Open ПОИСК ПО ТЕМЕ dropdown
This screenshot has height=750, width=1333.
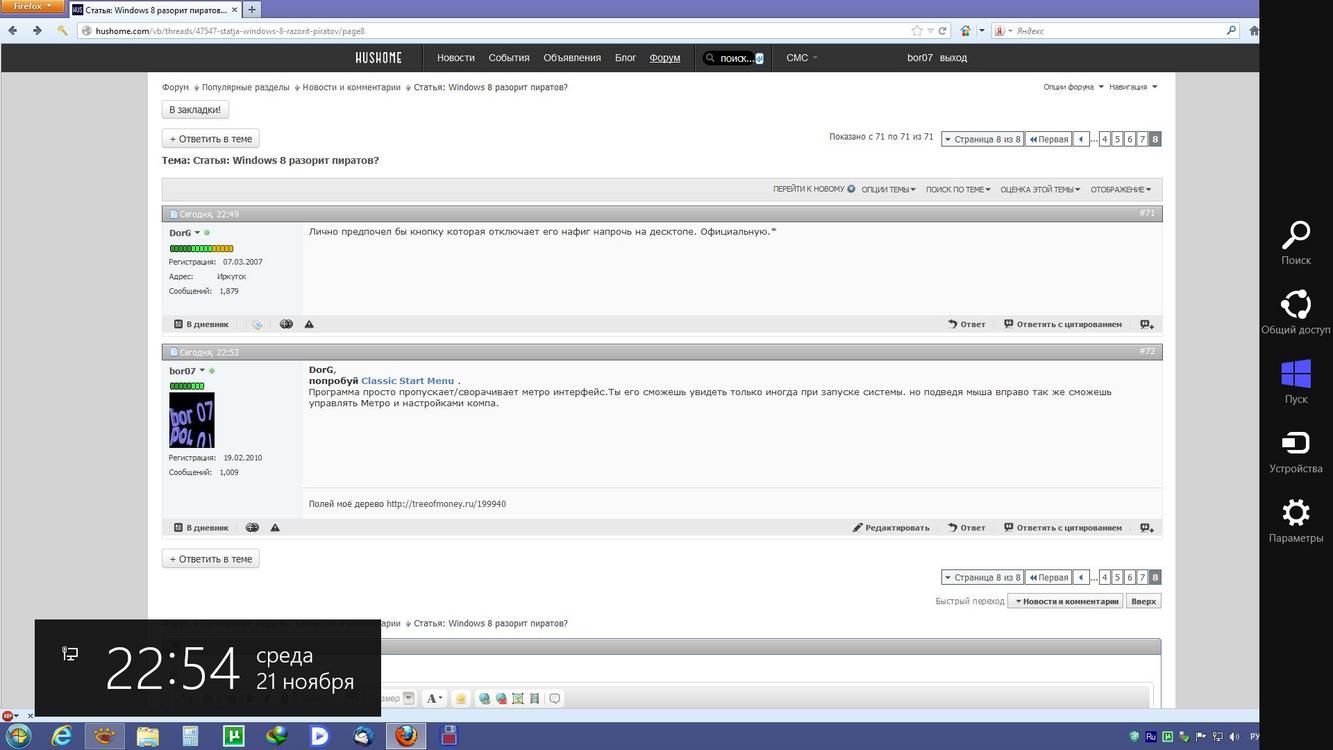[958, 189]
